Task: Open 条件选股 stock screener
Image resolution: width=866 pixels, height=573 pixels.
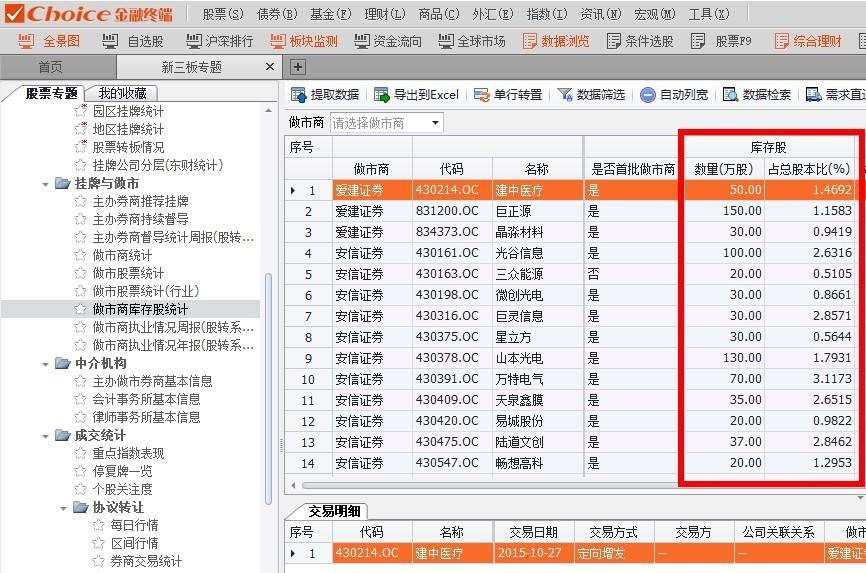Action: click(640, 41)
